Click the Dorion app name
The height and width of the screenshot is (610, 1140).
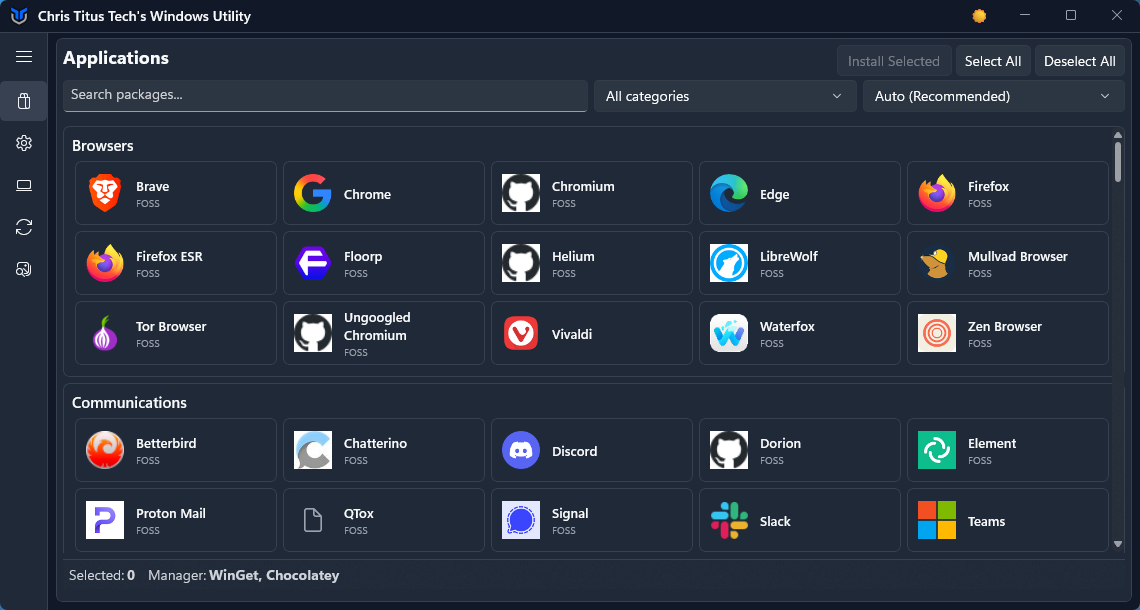click(x=780, y=444)
